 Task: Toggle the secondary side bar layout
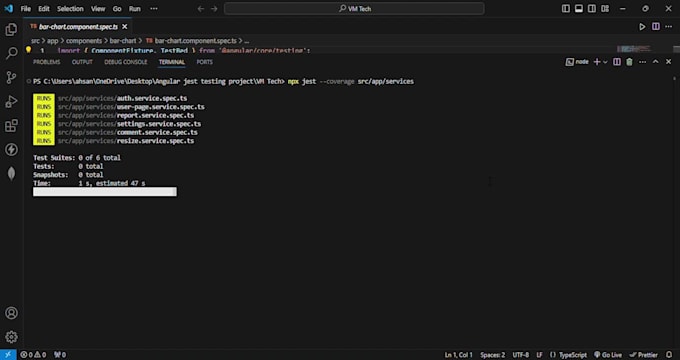coord(592,9)
